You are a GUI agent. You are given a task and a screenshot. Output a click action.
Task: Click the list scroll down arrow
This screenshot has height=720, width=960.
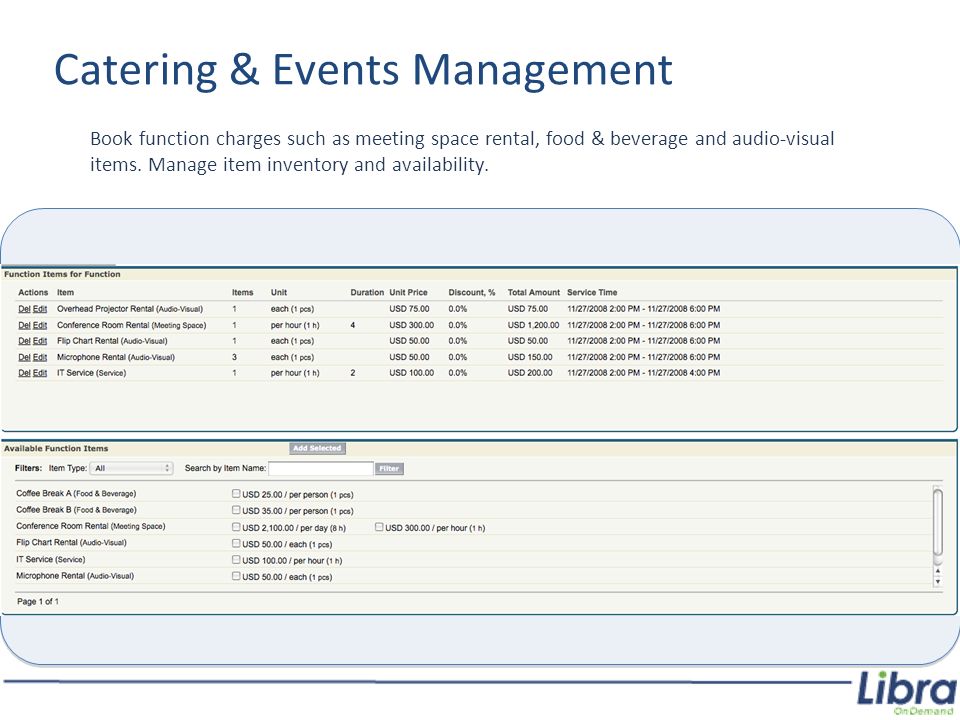pos(937,581)
